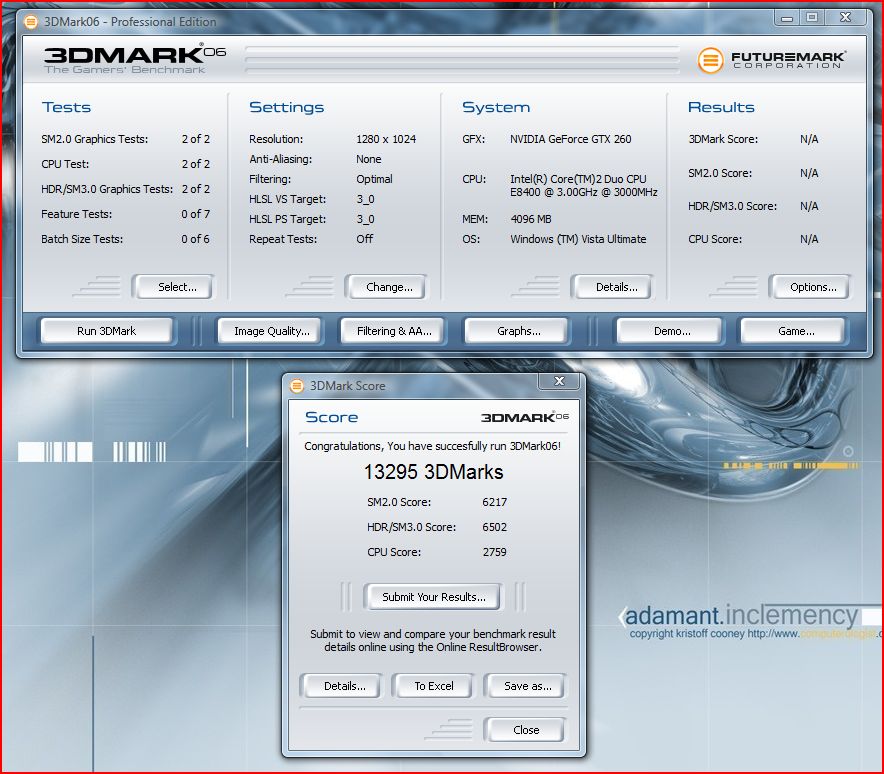Close the 3DMark06 main window
The image size is (884, 774).
point(845,18)
